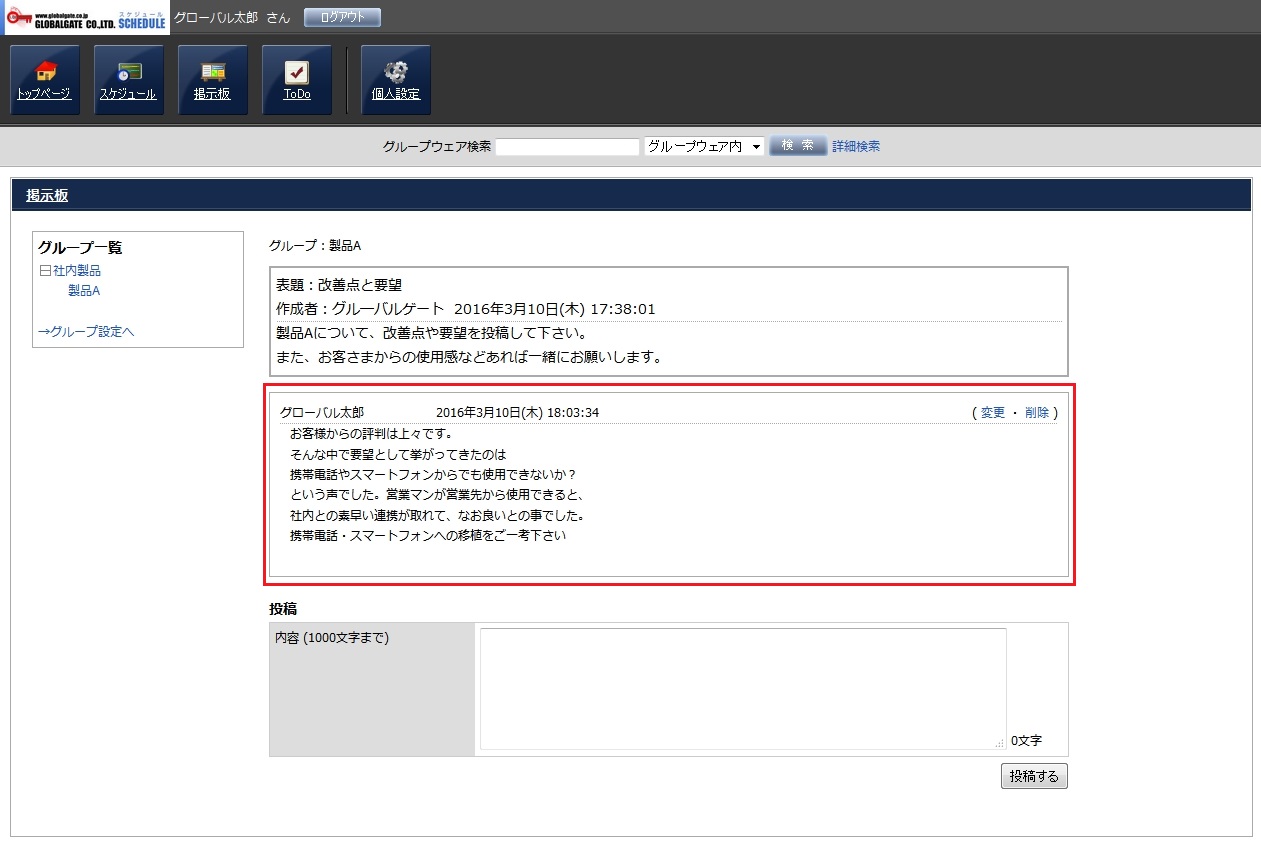Click the ログアウト button

pos(342,18)
